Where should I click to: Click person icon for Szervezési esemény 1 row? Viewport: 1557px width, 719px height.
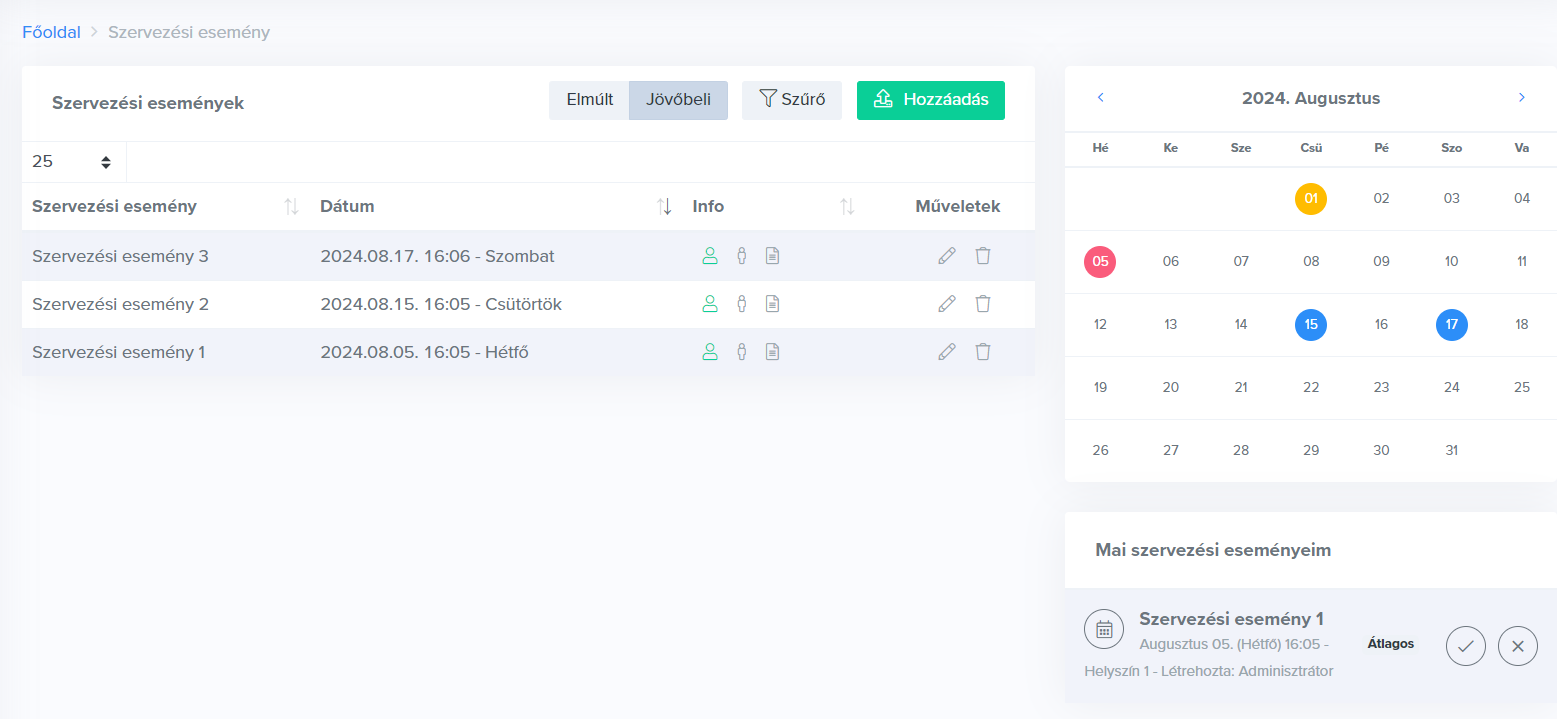[710, 352]
